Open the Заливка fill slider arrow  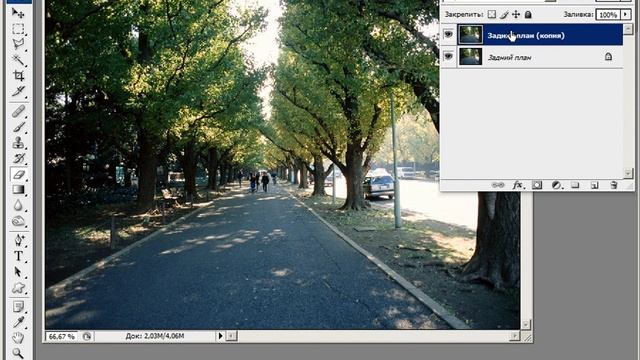coord(625,14)
